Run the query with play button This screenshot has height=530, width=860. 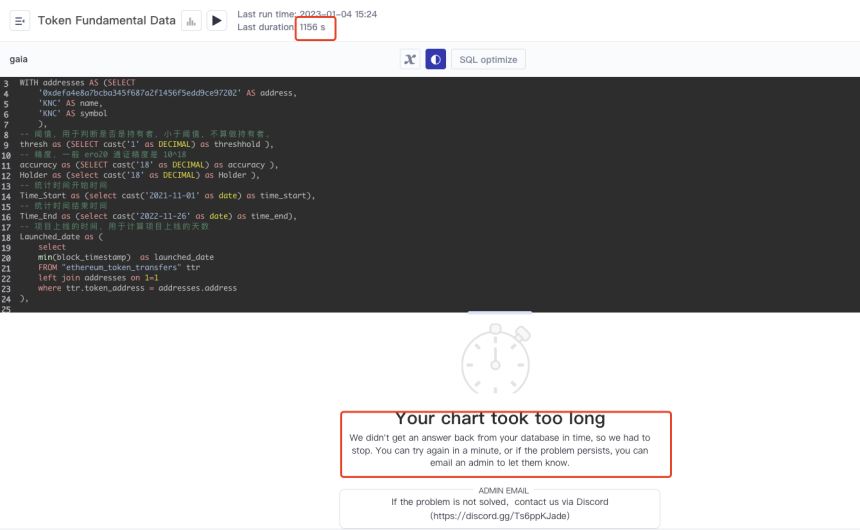tap(217, 21)
